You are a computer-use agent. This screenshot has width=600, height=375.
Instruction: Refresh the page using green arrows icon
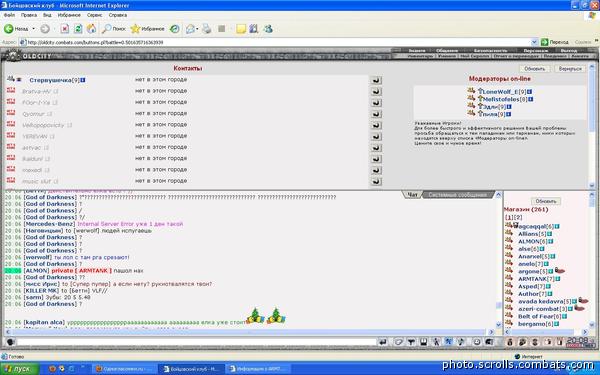click(78, 29)
